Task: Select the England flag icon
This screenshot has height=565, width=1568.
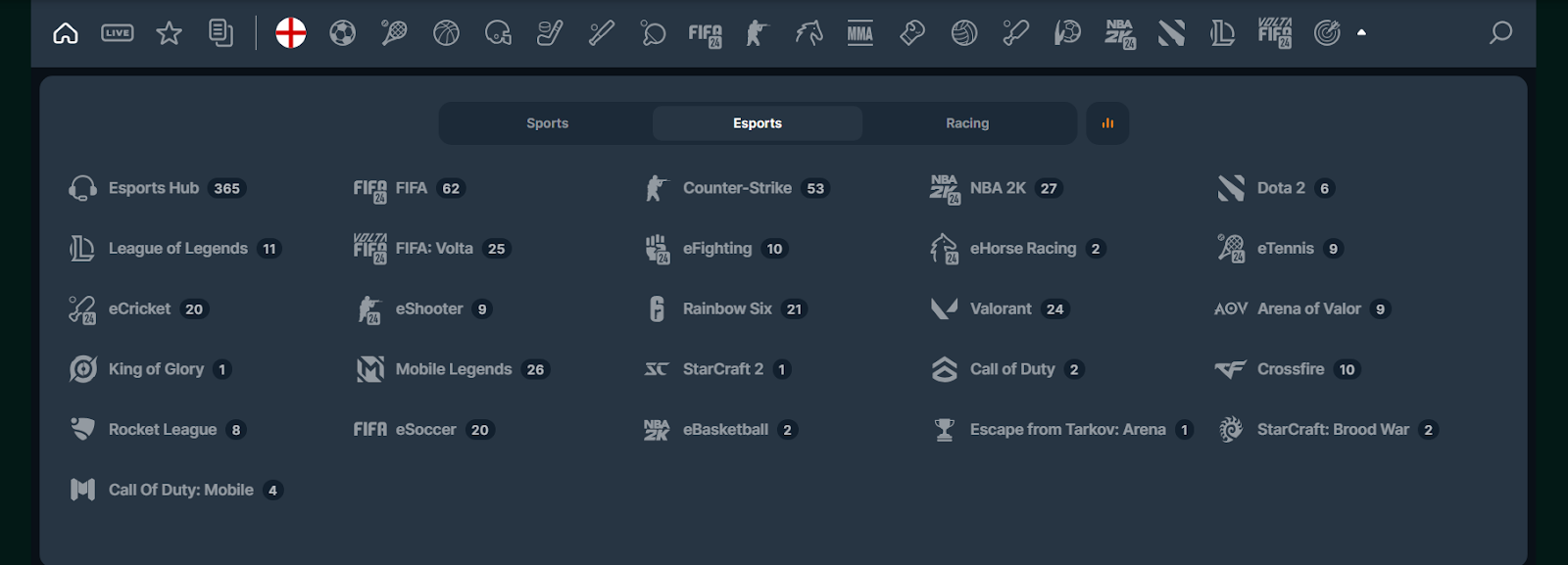Action: coord(291,33)
